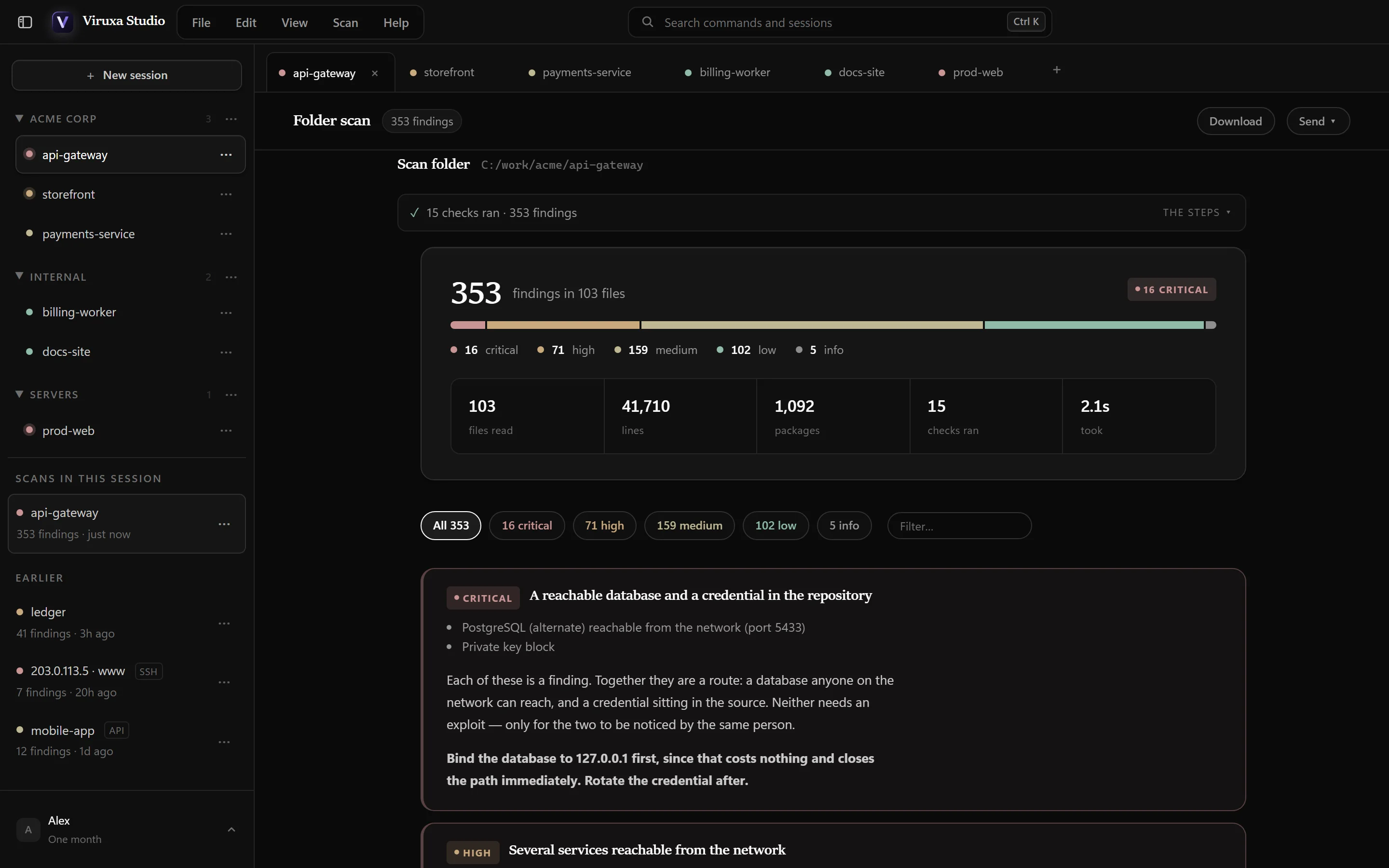Viewport: 1389px width, 868px height.
Task: Open more options for mobile-app scan
Action: coord(224,742)
